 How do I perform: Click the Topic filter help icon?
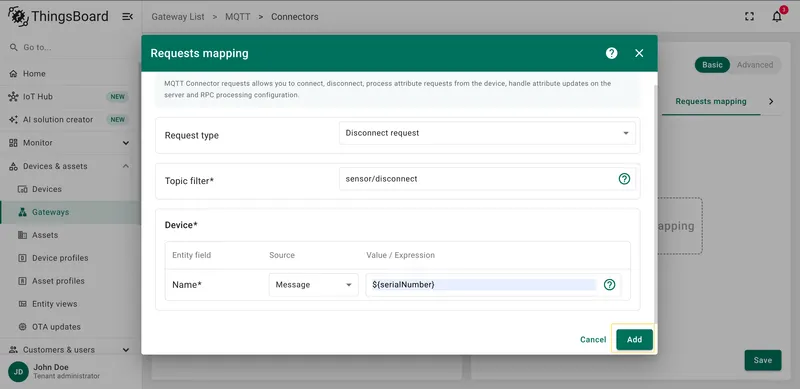point(624,179)
